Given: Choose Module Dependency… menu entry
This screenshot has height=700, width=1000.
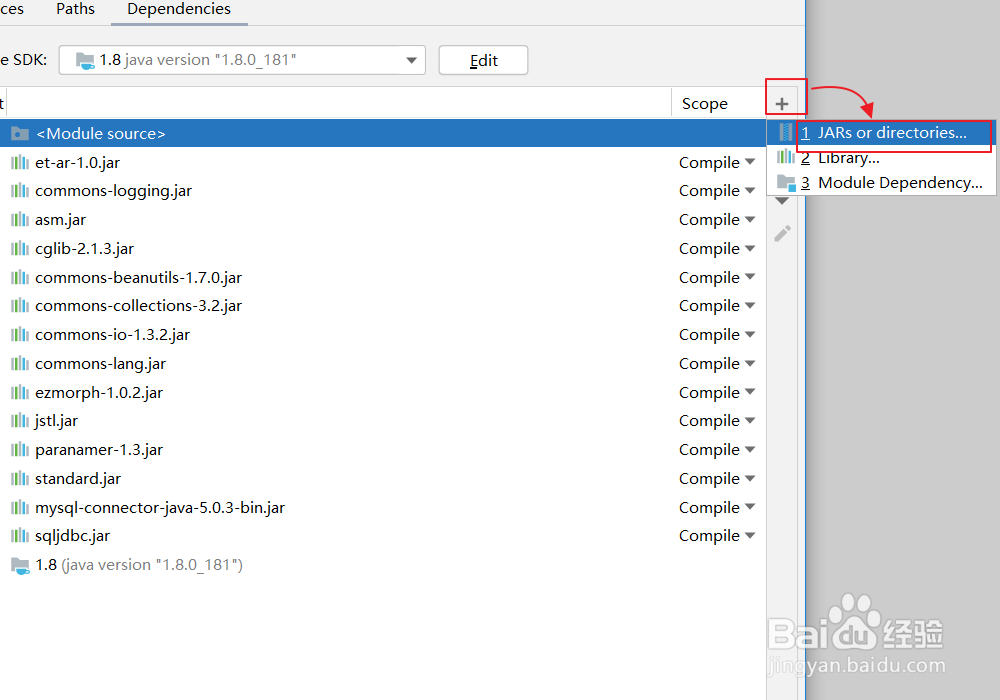Looking at the screenshot, I should click(x=881, y=183).
